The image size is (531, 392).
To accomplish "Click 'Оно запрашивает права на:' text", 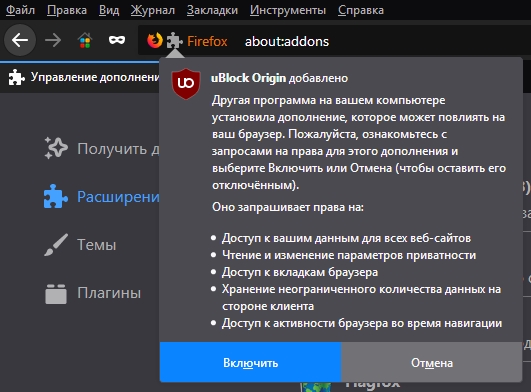I will tap(288, 207).
